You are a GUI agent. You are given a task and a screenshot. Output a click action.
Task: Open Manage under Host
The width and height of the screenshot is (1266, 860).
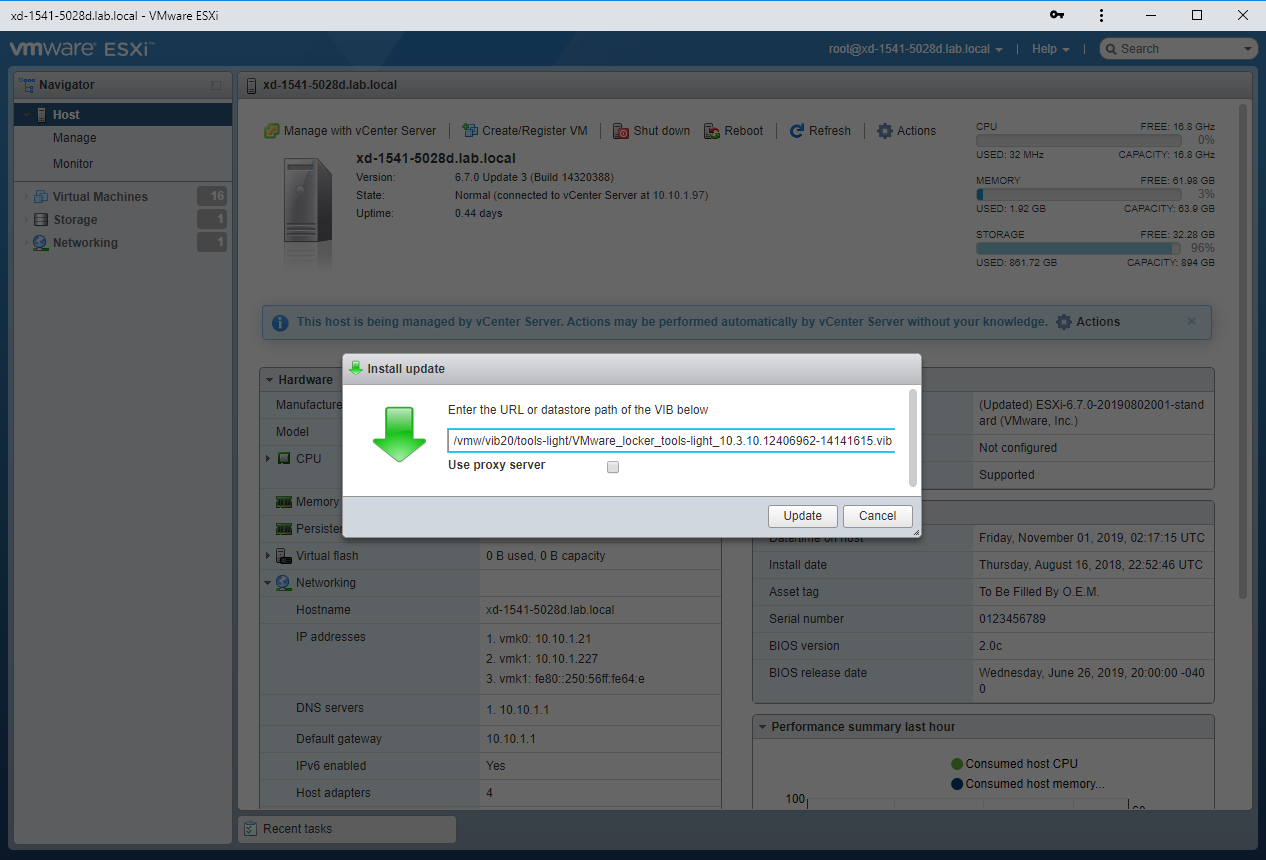click(75, 138)
